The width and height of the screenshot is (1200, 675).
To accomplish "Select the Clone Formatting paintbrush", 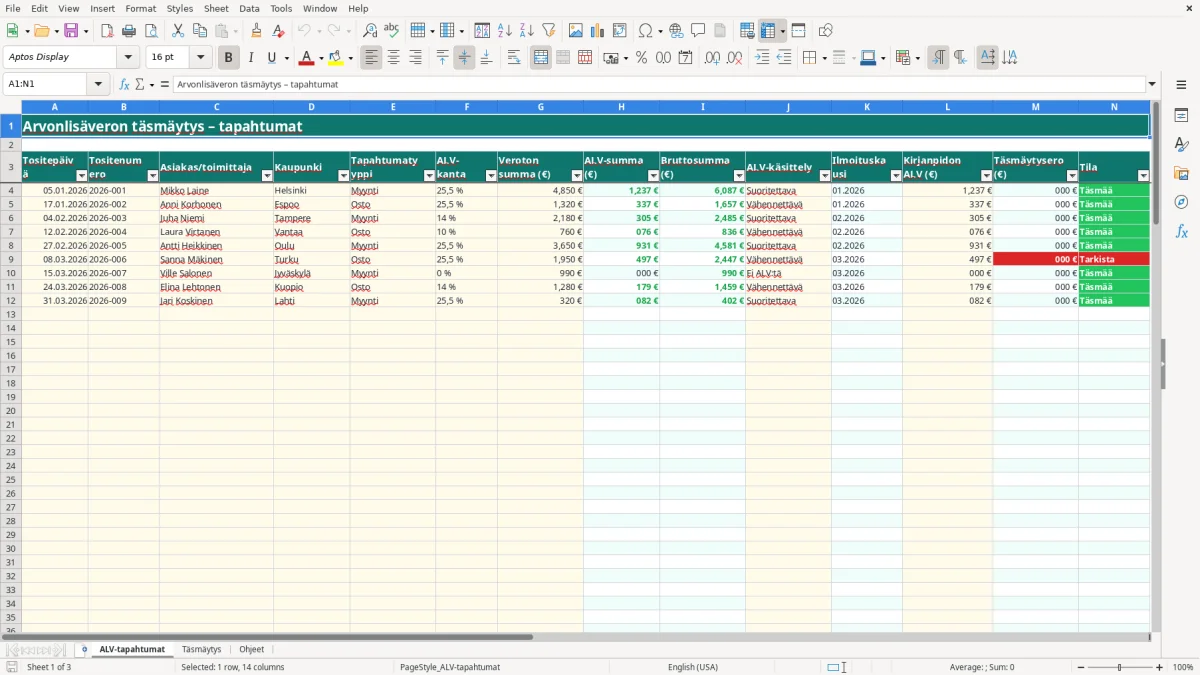I will (x=256, y=31).
